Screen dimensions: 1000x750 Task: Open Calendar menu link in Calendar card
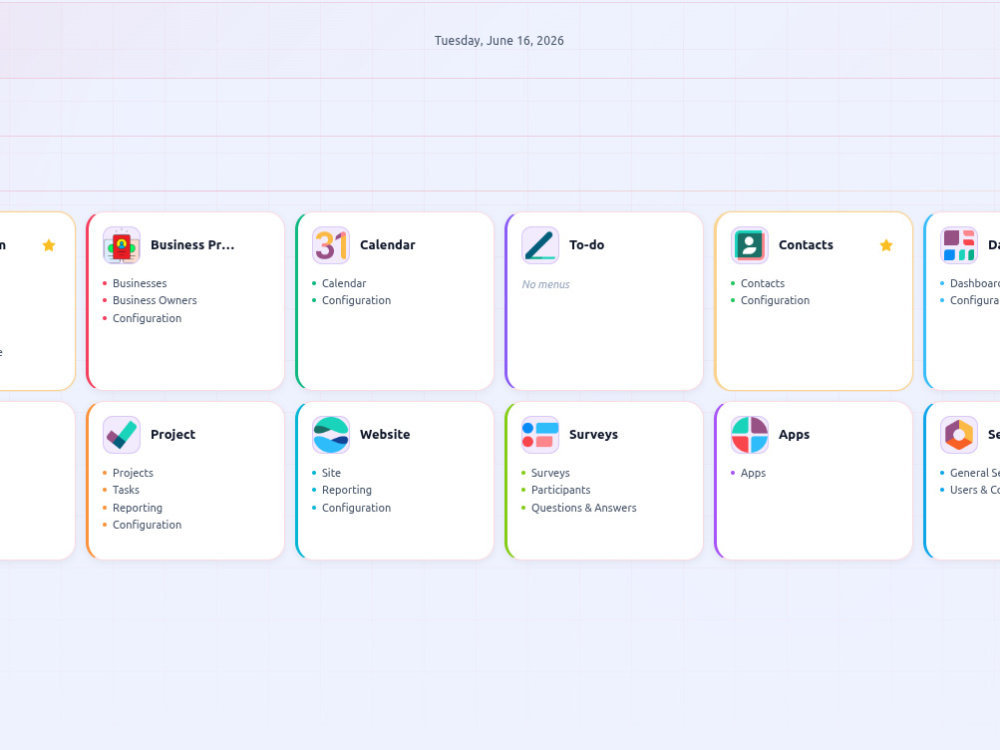pyautogui.click(x=344, y=283)
